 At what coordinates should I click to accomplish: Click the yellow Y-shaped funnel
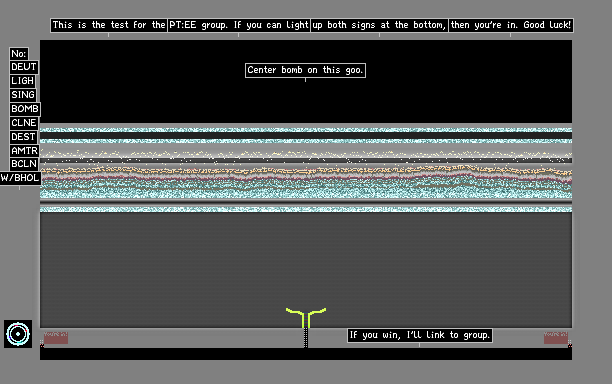[x=306, y=318]
